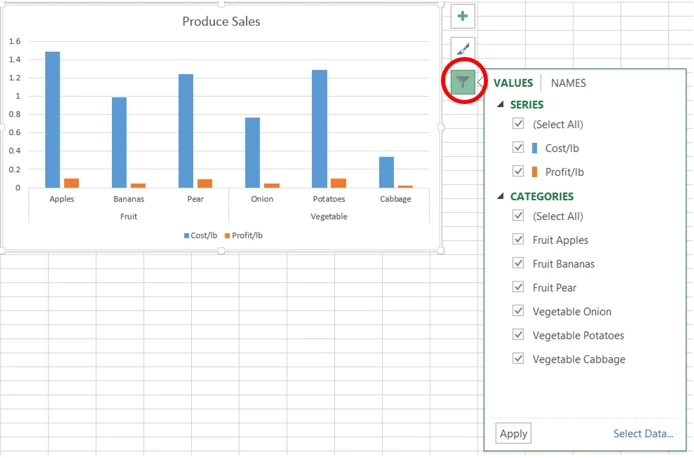Click the Chart Elements plus icon
Image resolution: width=694 pixels, height=458 pixels.
[462, 16]
